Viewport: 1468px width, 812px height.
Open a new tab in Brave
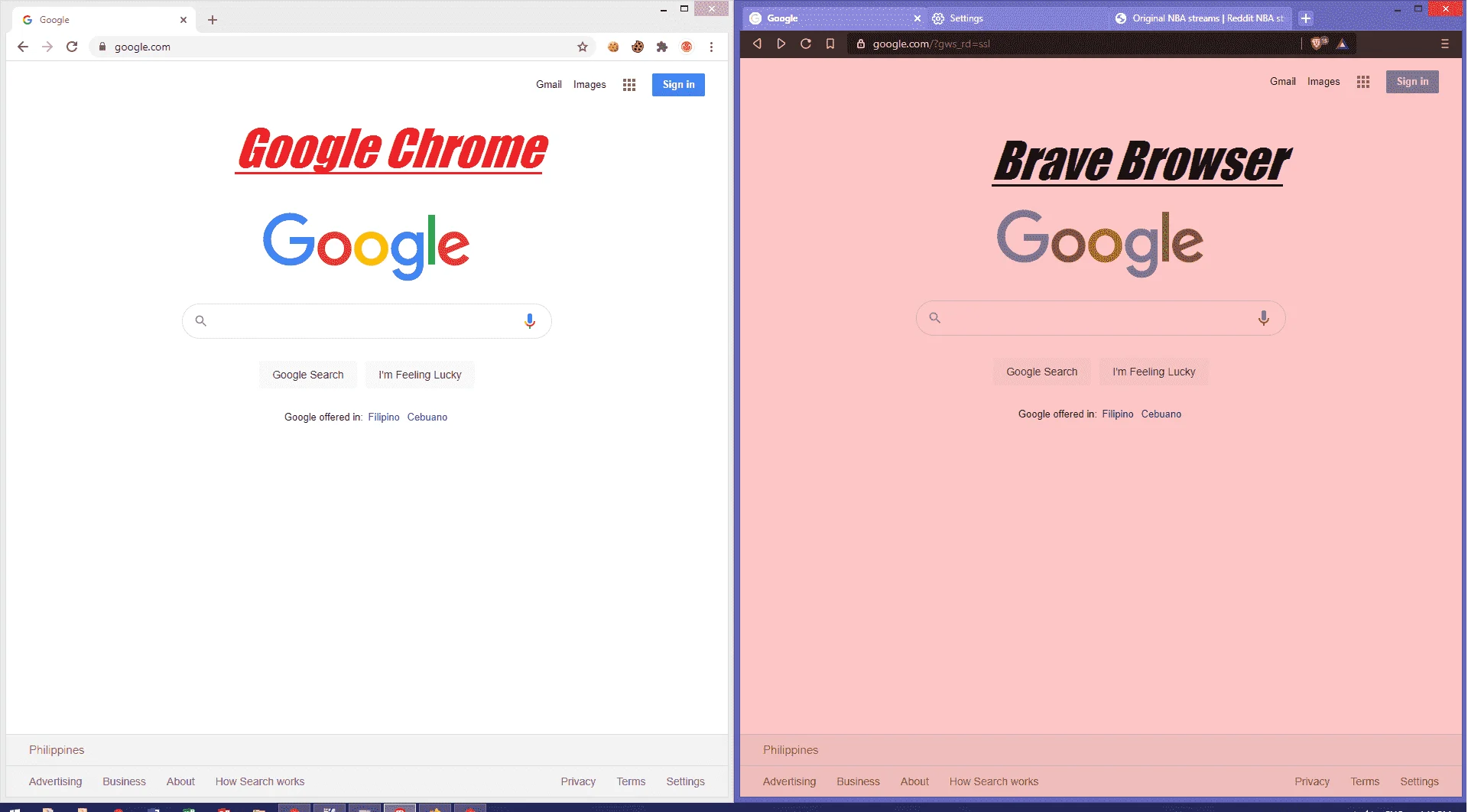pos(1306,18)
